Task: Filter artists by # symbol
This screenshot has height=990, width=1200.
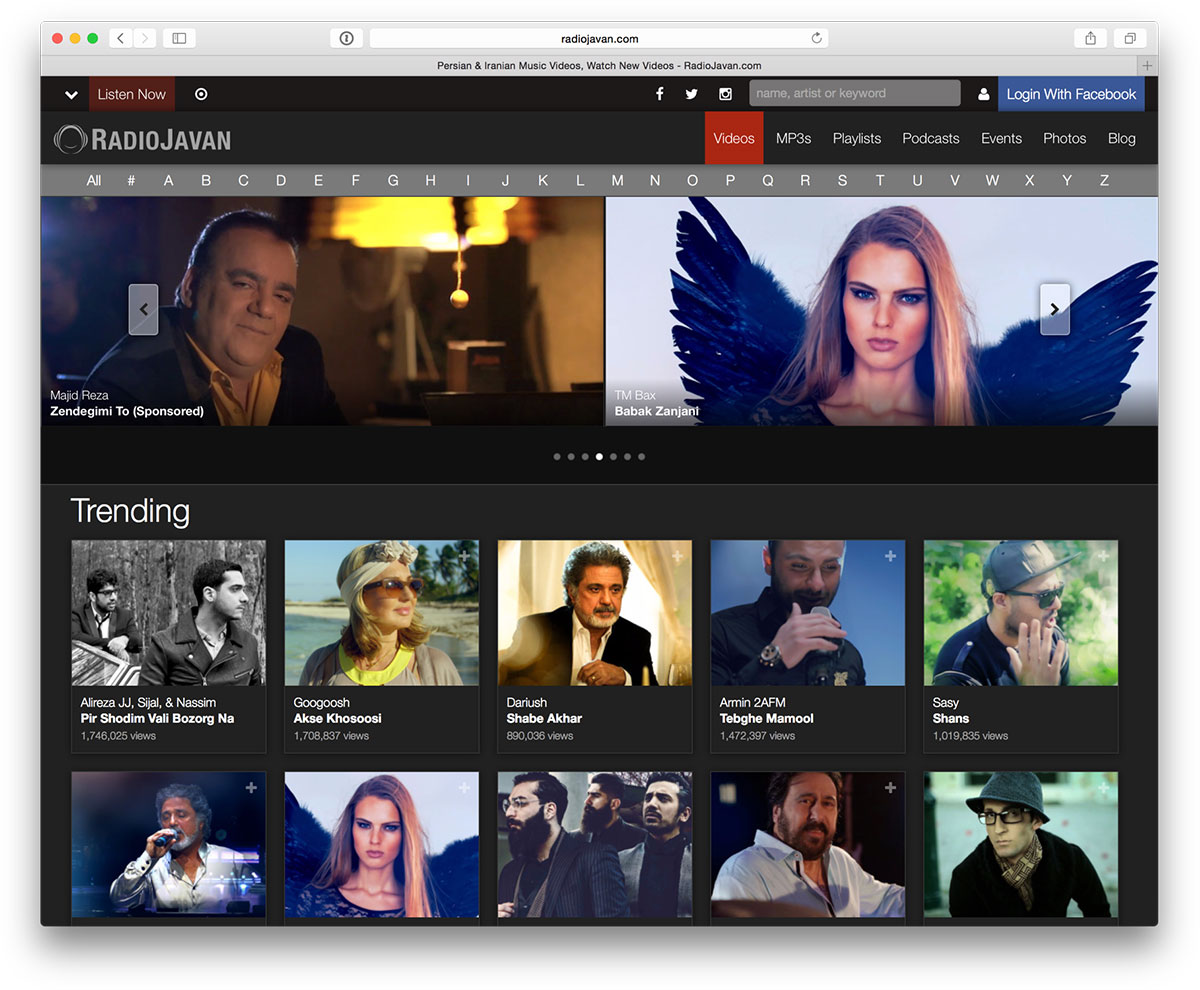Action: tap(131, 181)
